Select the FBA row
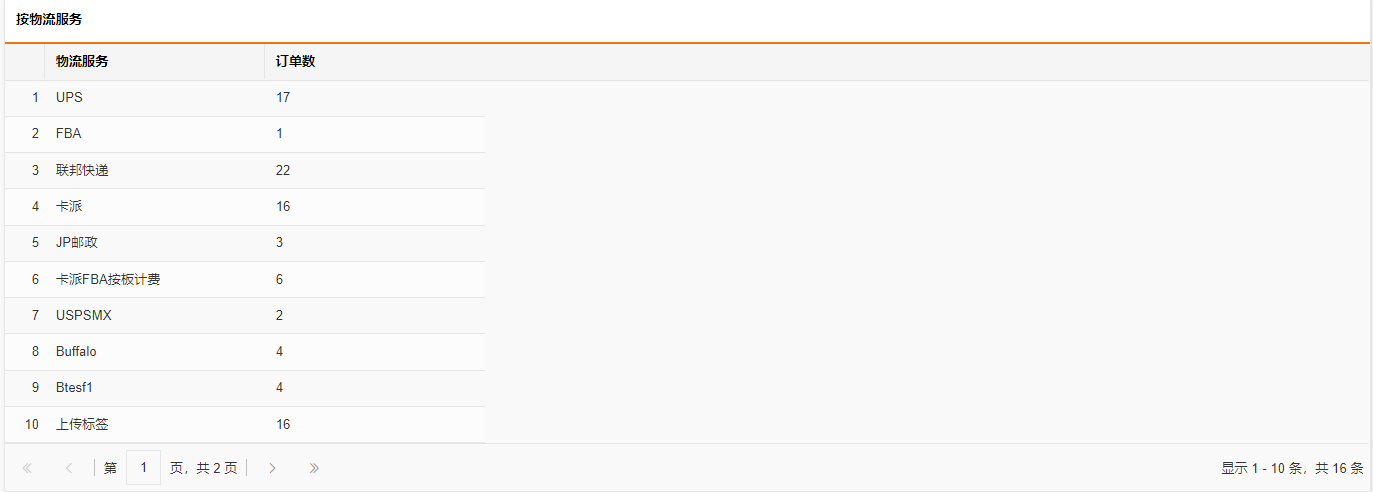The image size is (1373, 492). pyautogui.click(x=245, y=134)
